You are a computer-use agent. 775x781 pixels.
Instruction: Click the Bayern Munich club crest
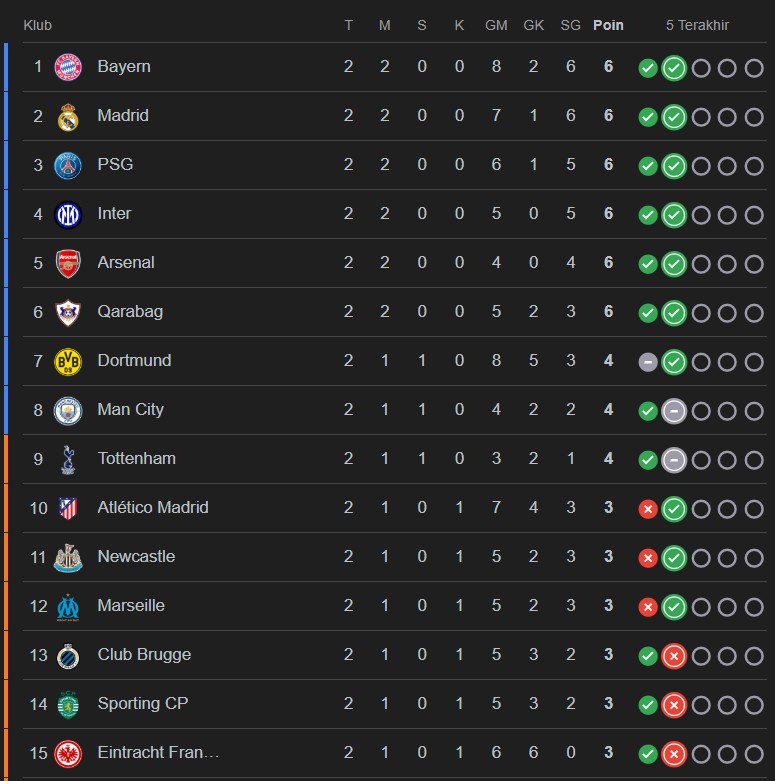(68, 67)
